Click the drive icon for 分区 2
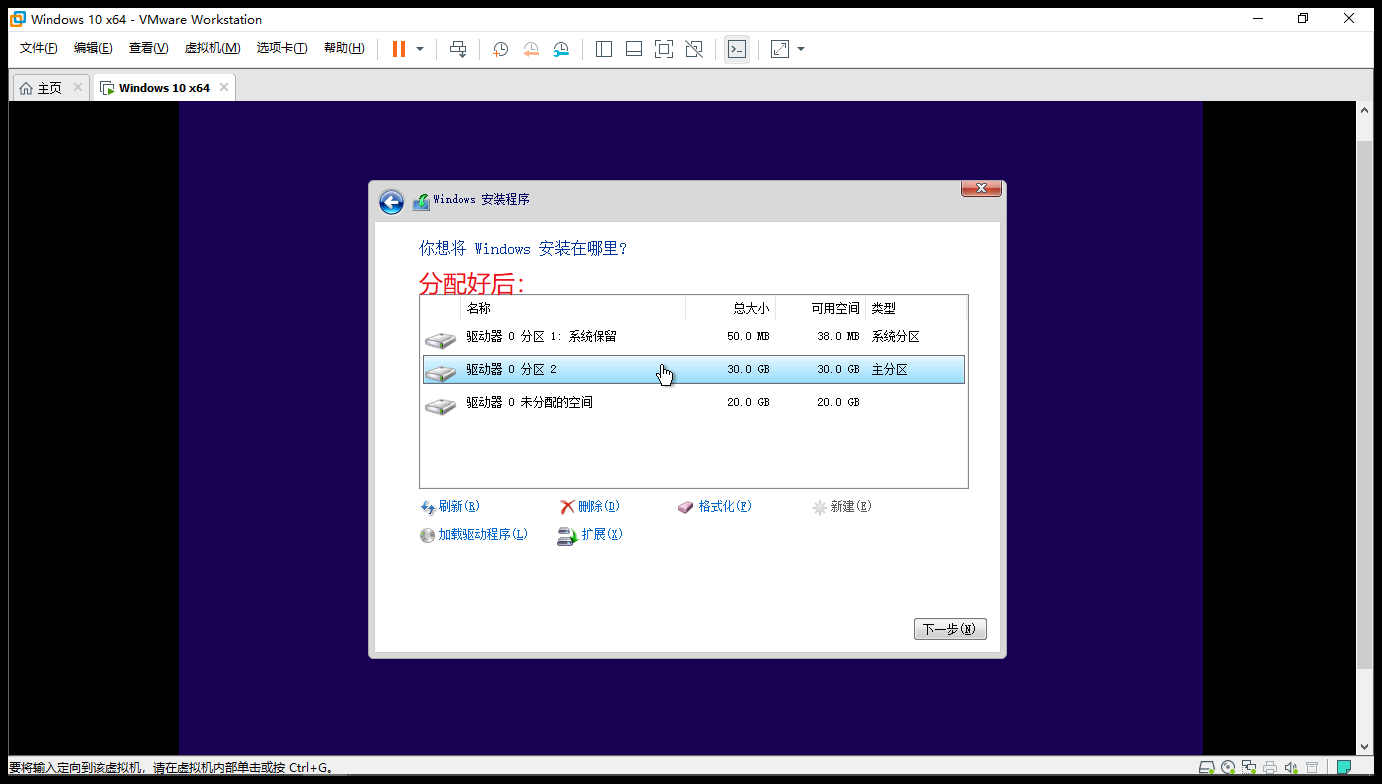 pos(440,373)
